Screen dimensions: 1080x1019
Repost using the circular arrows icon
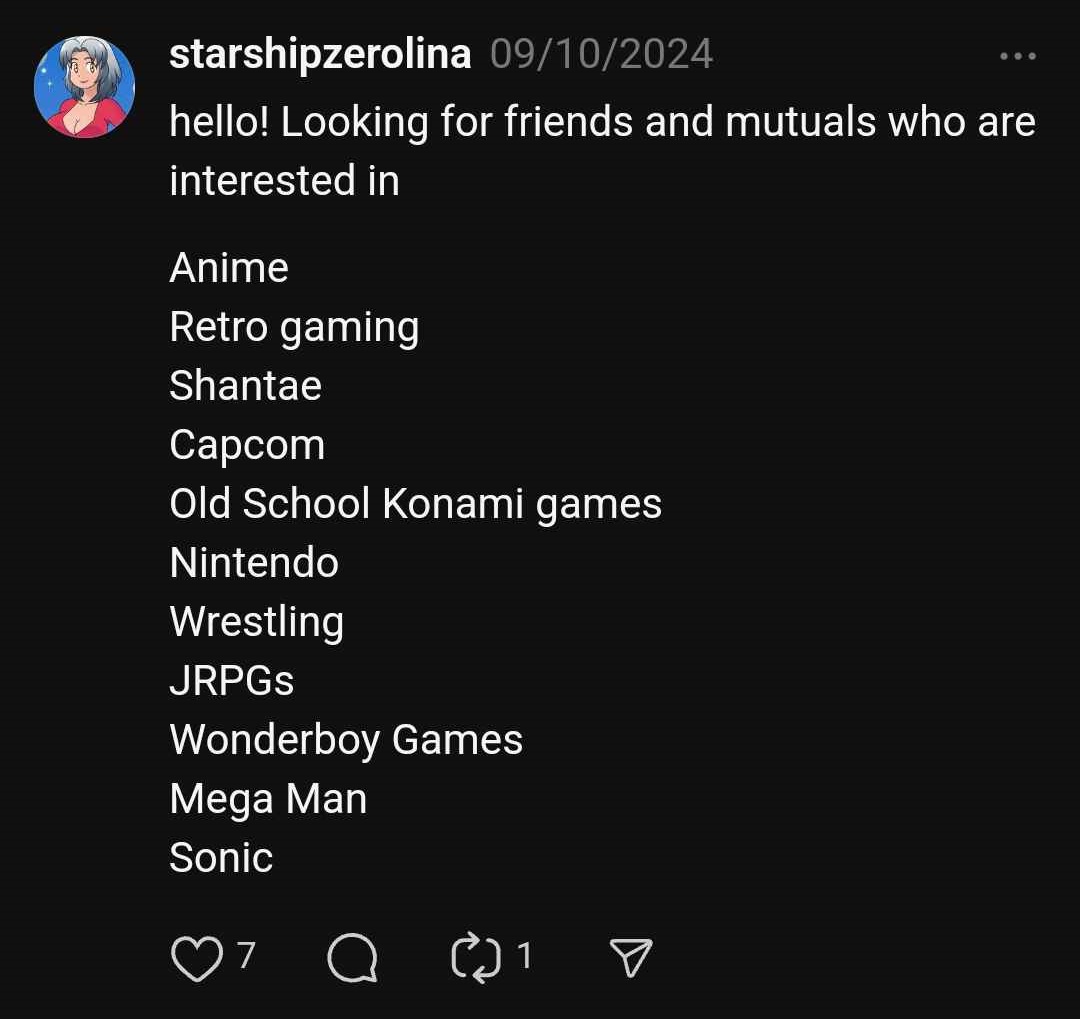(476, 959)
